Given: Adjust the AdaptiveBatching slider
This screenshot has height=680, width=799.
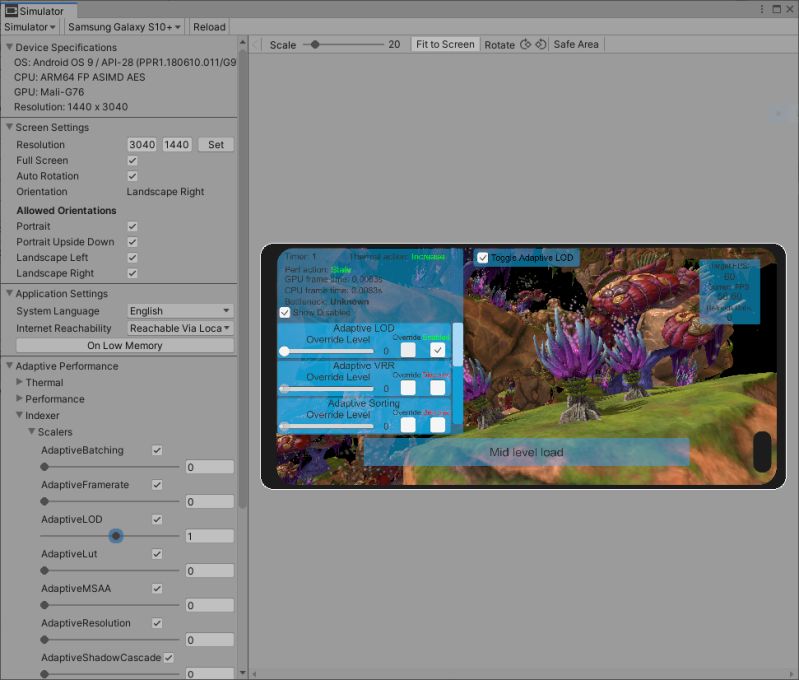Looking at the screenshot, I should pos(110,466).
